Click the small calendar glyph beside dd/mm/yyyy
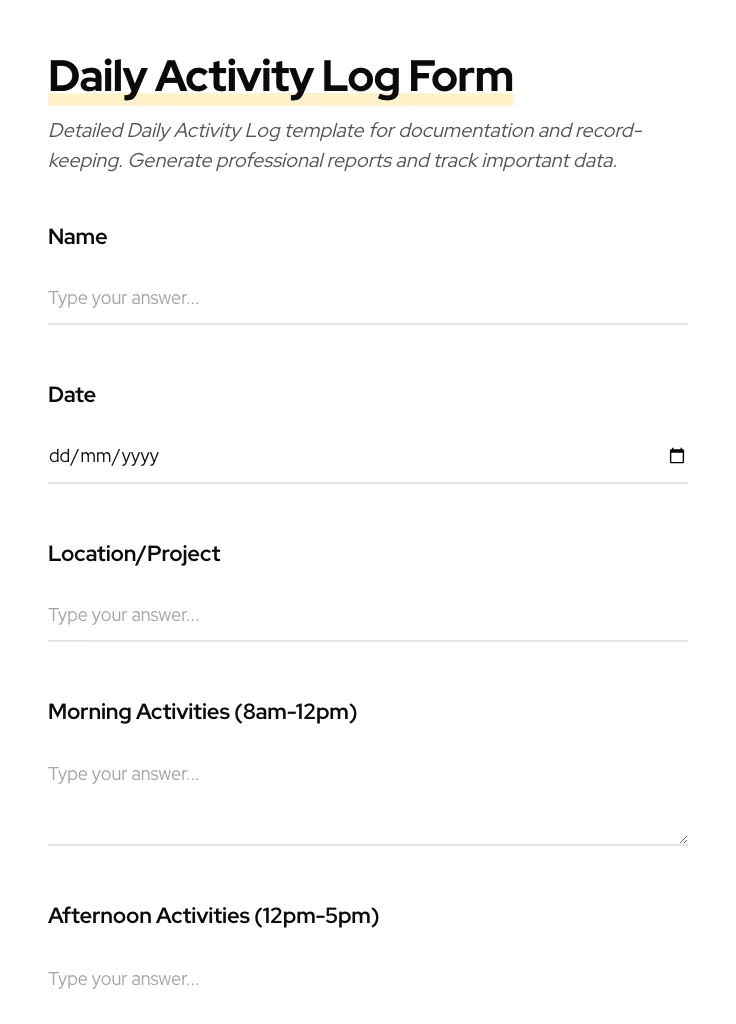The image size is (736, 1024). tap(677, 456)
